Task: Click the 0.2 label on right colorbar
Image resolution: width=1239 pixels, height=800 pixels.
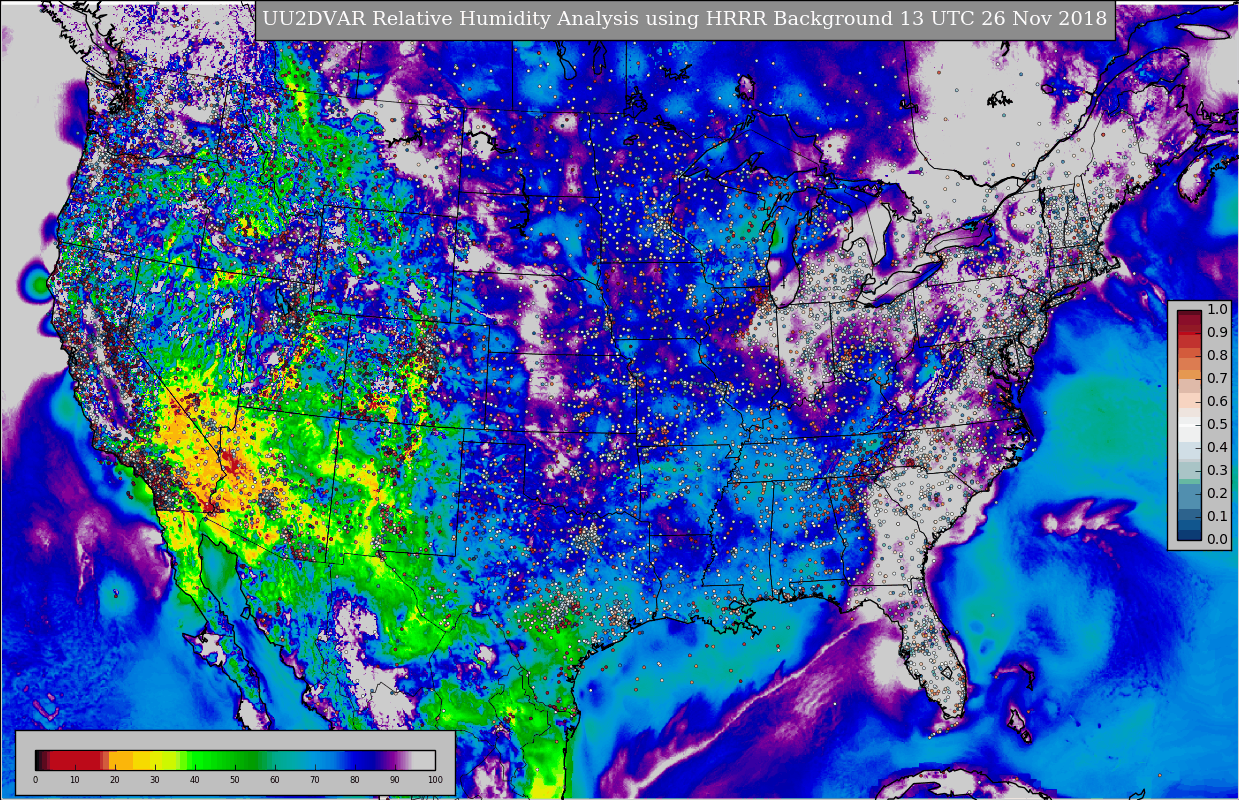Action: point(1217,493)
